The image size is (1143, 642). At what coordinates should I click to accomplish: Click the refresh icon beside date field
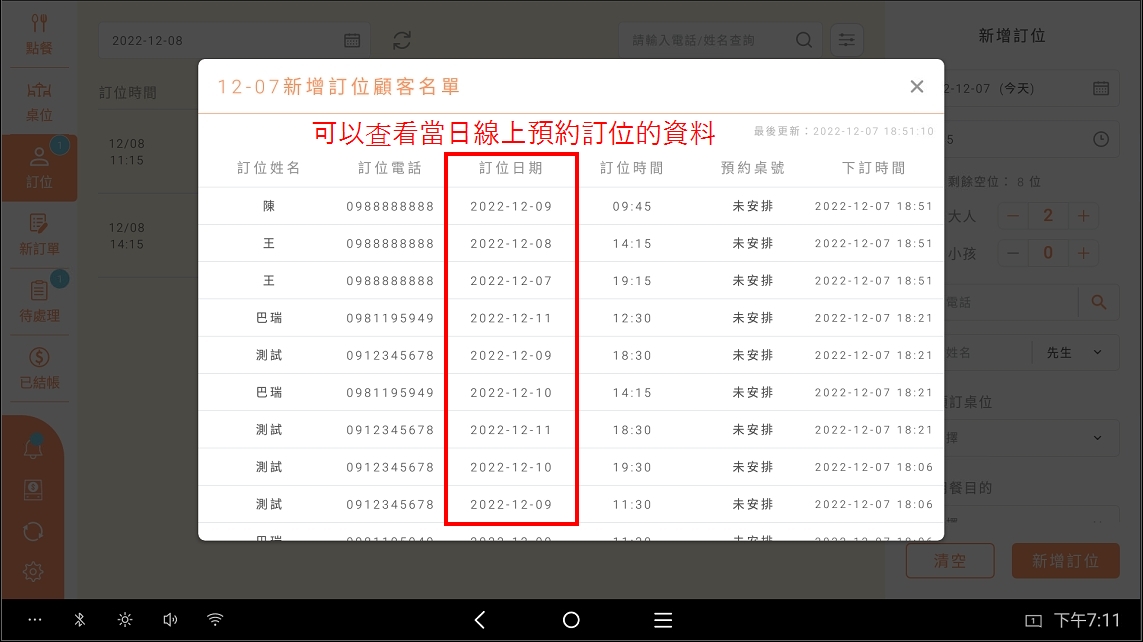click(x=402, y=40)
